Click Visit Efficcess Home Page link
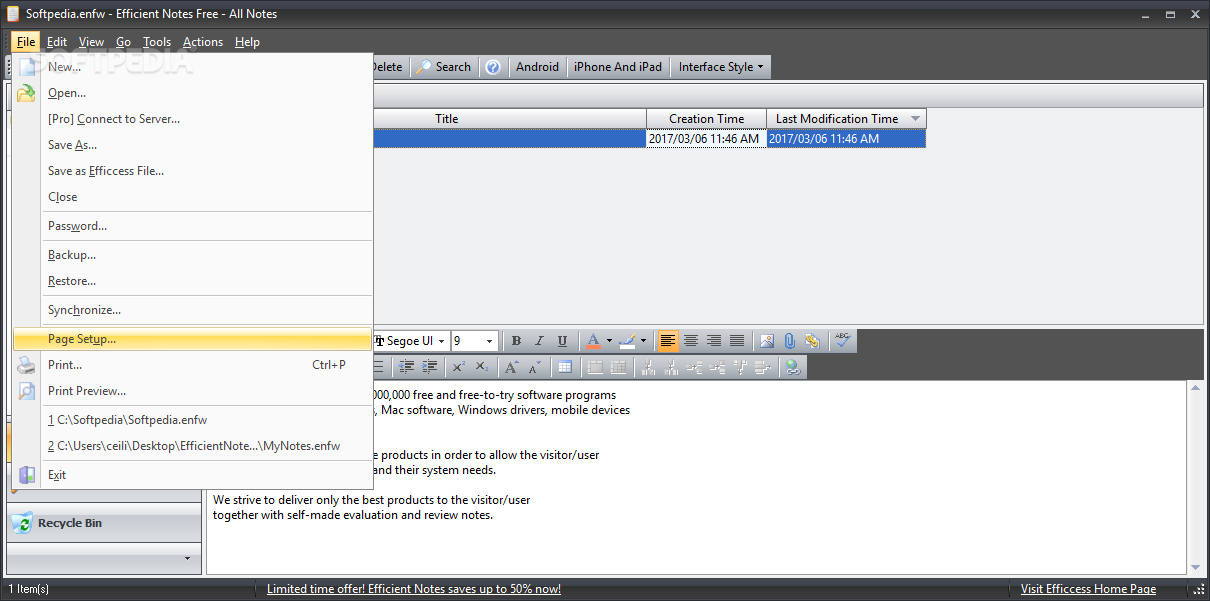 pyautogui.click(x=1088, y=589)
